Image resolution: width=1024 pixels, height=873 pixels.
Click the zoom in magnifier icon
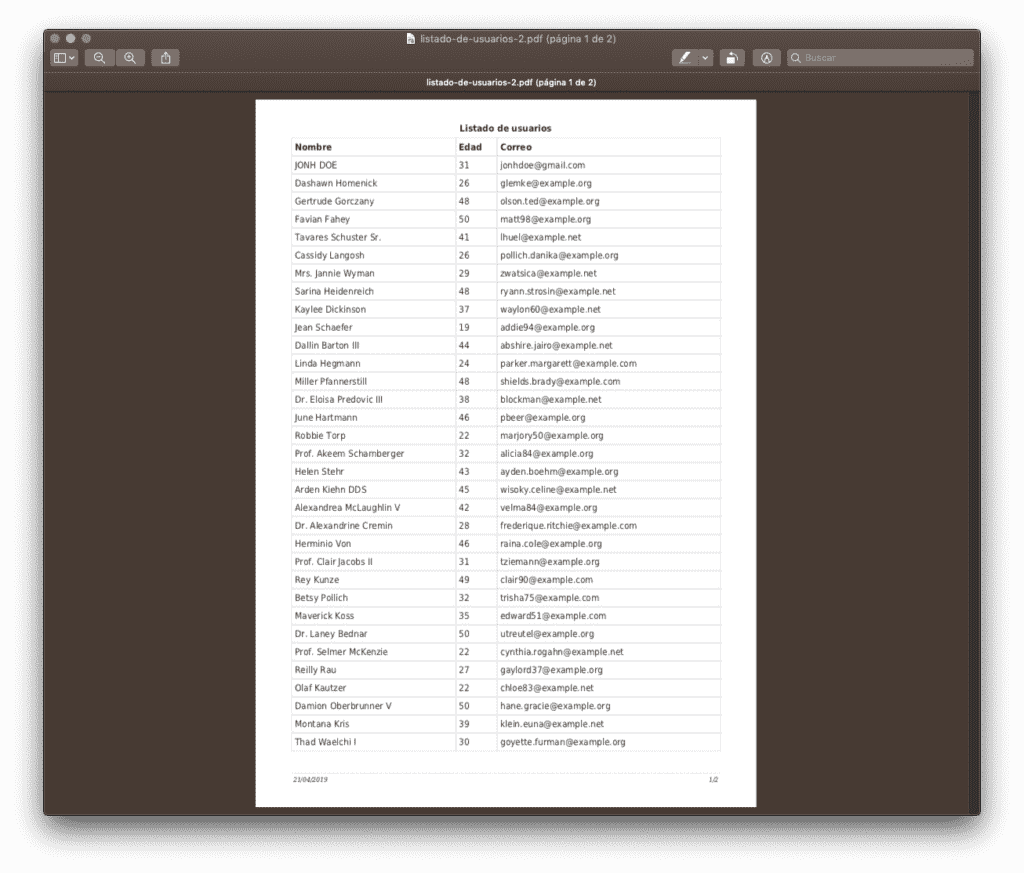(x=130, y=58)
